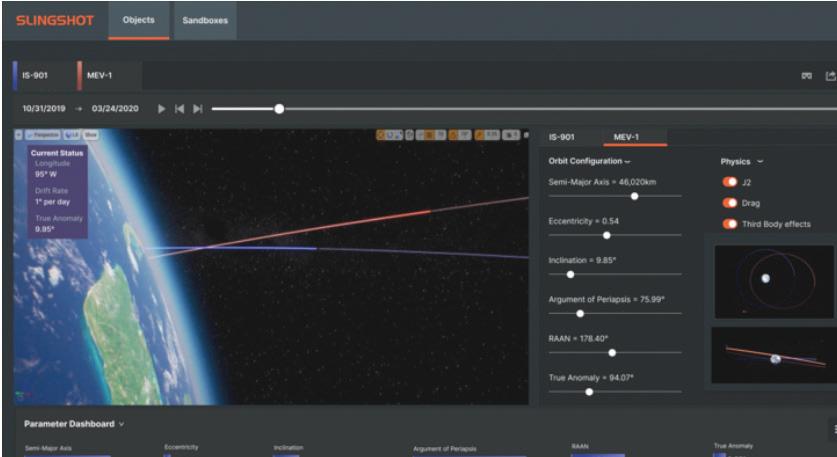Open the Sandboxes tab
This screenshot has width=837, height=457.
pos(205,20)
